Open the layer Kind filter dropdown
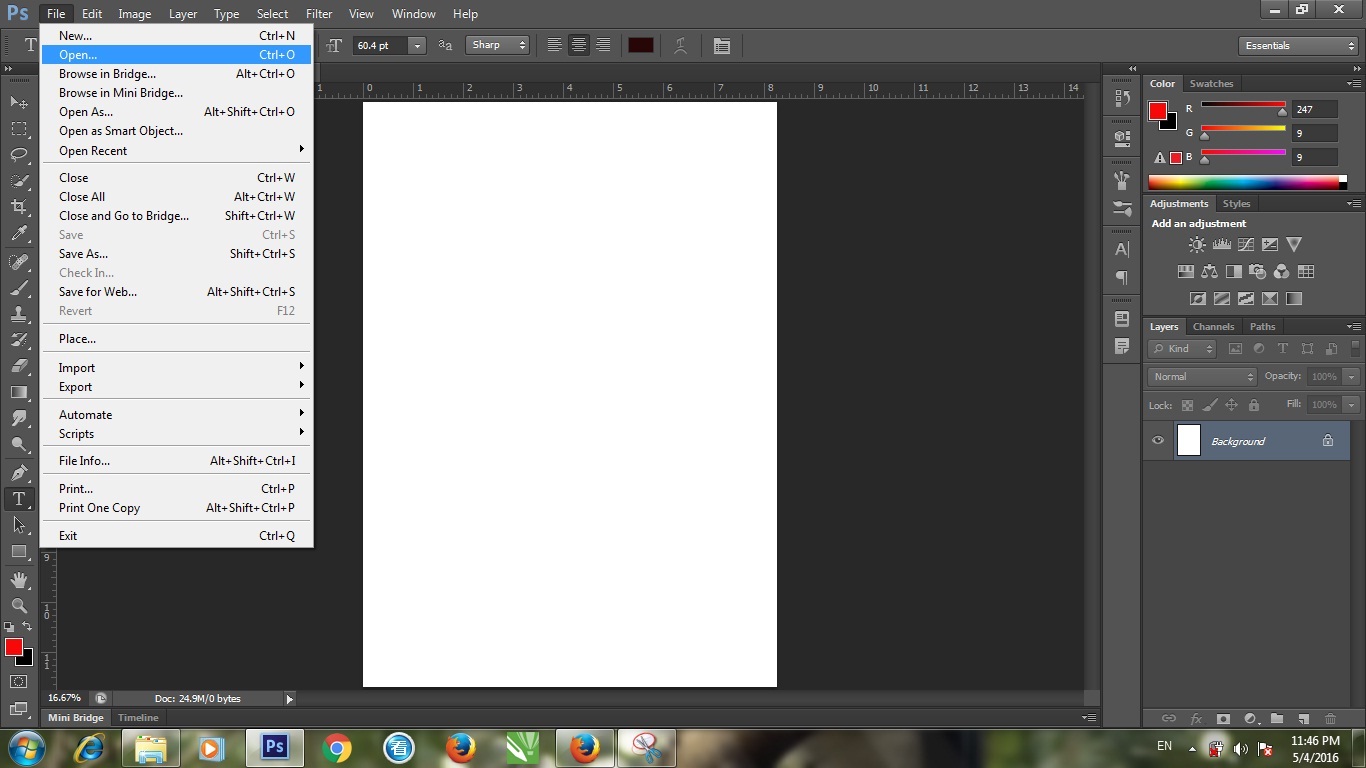This screenshot has height=768, width=1366. (x=1182, y=349)
